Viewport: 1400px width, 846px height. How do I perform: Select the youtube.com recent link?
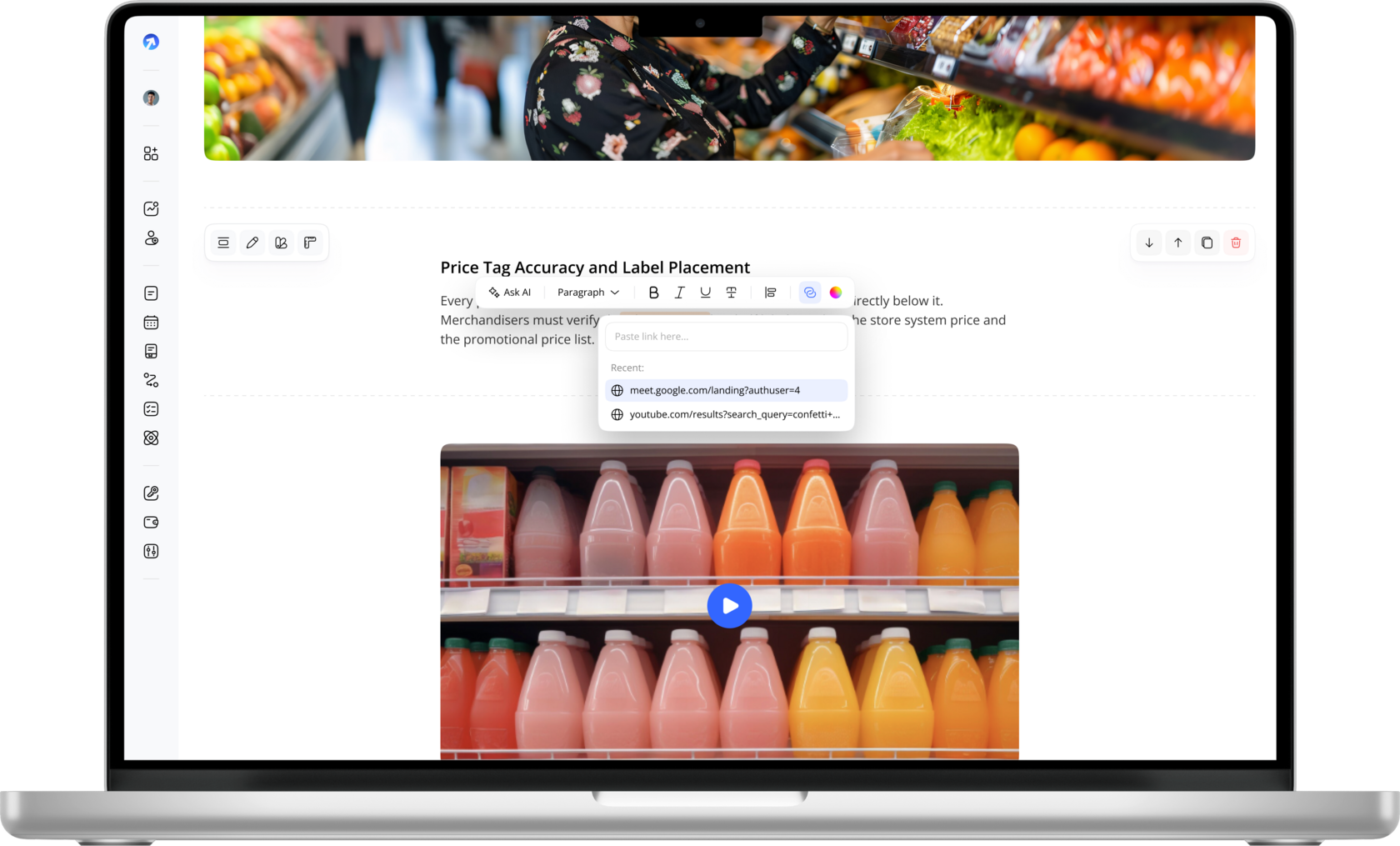click(726, 414)
